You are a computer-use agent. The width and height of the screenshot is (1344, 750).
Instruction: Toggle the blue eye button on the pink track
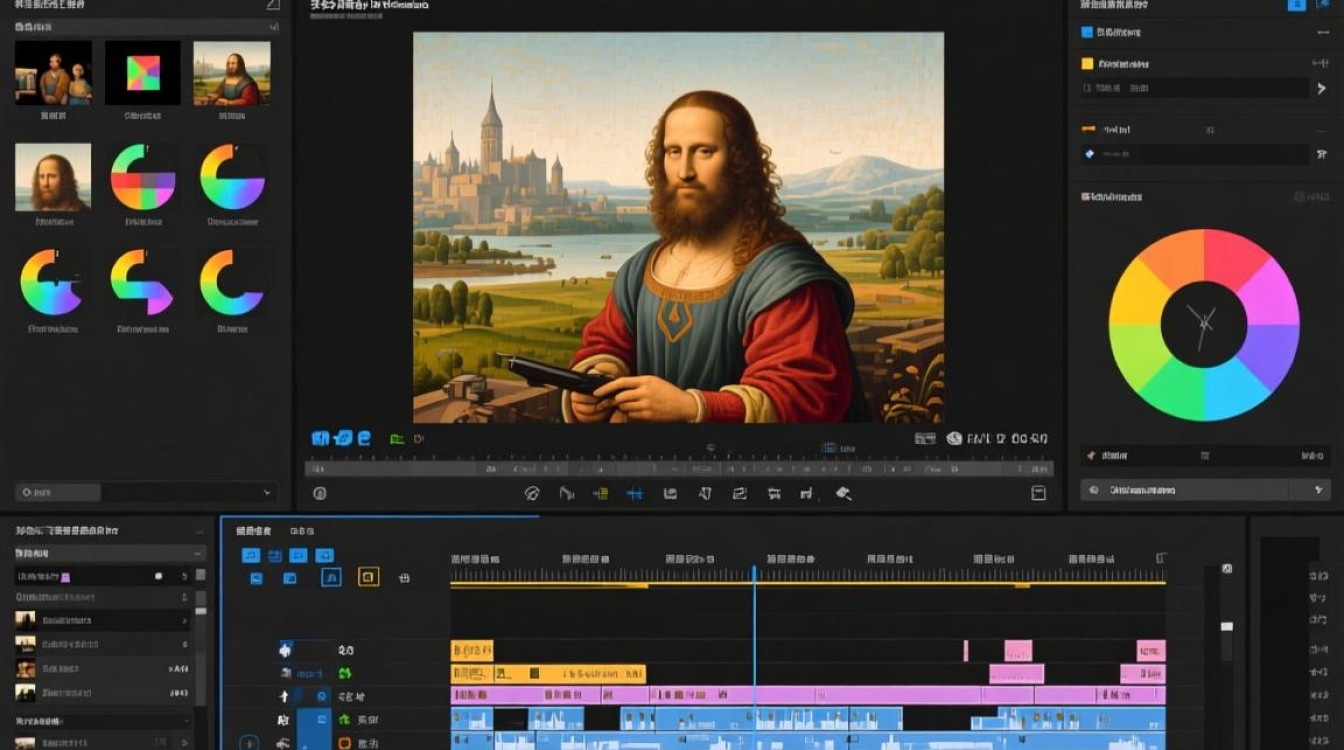point(322,696)
